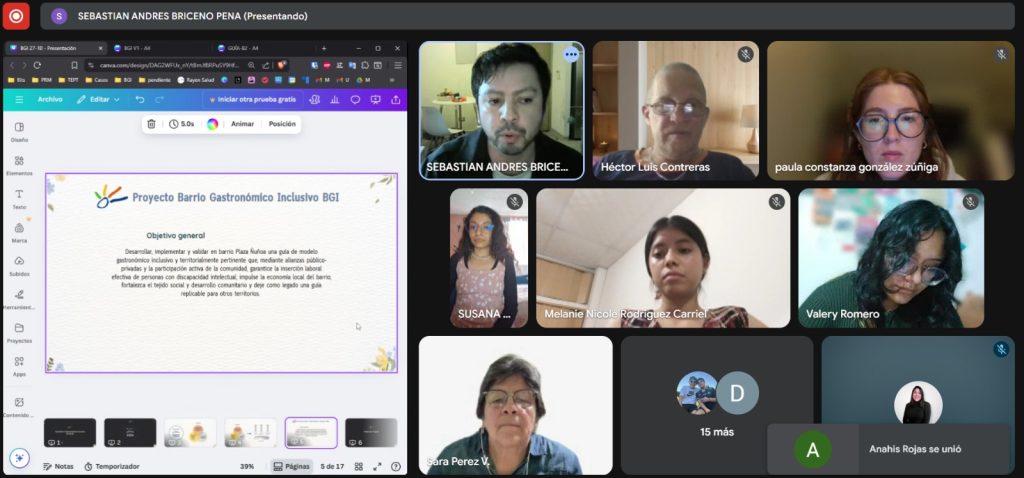The width and height of the screenshot is (1024, 478).
Task: Toggle the Notas panel
Action: click(x=58, y=466)
